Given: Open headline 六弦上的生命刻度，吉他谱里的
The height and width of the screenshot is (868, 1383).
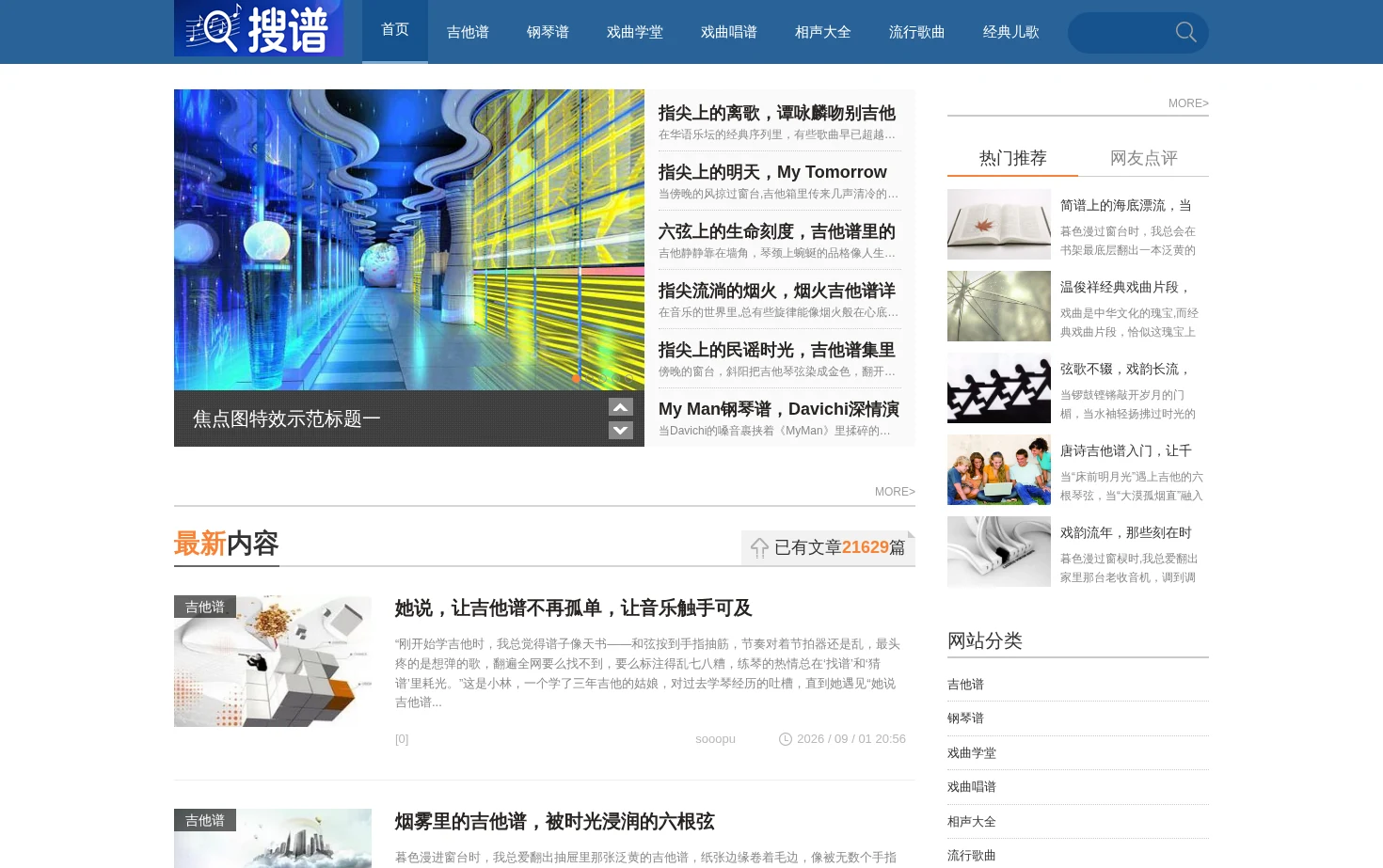Looking at the screenshot, I should (777, 231).
